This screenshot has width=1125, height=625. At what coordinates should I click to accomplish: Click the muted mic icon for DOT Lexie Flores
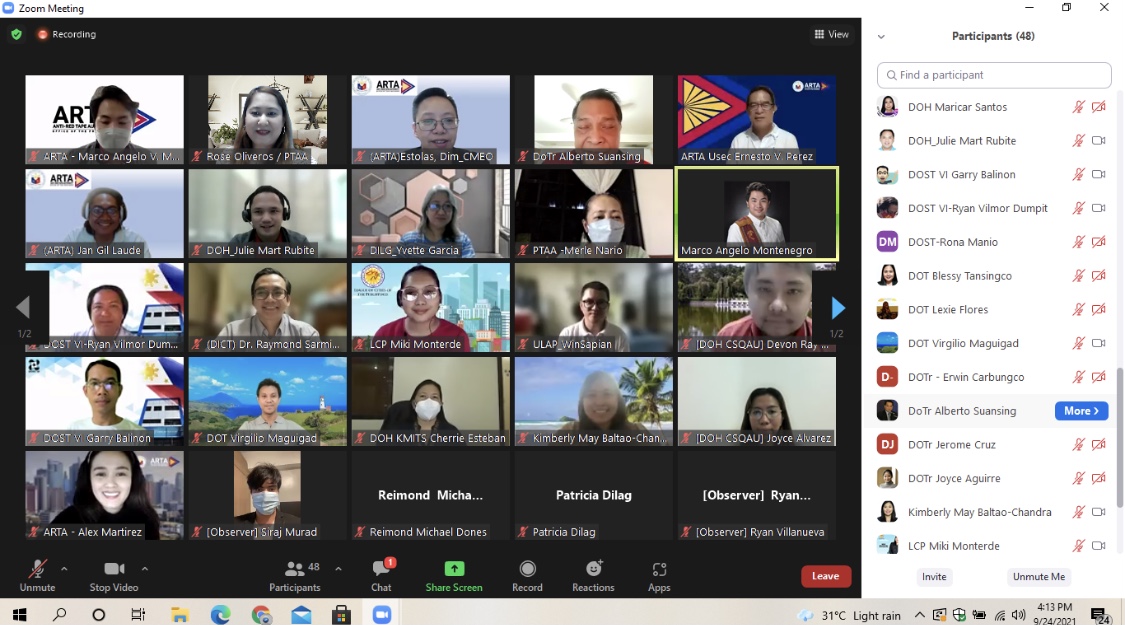click(x=1078, y=309)
